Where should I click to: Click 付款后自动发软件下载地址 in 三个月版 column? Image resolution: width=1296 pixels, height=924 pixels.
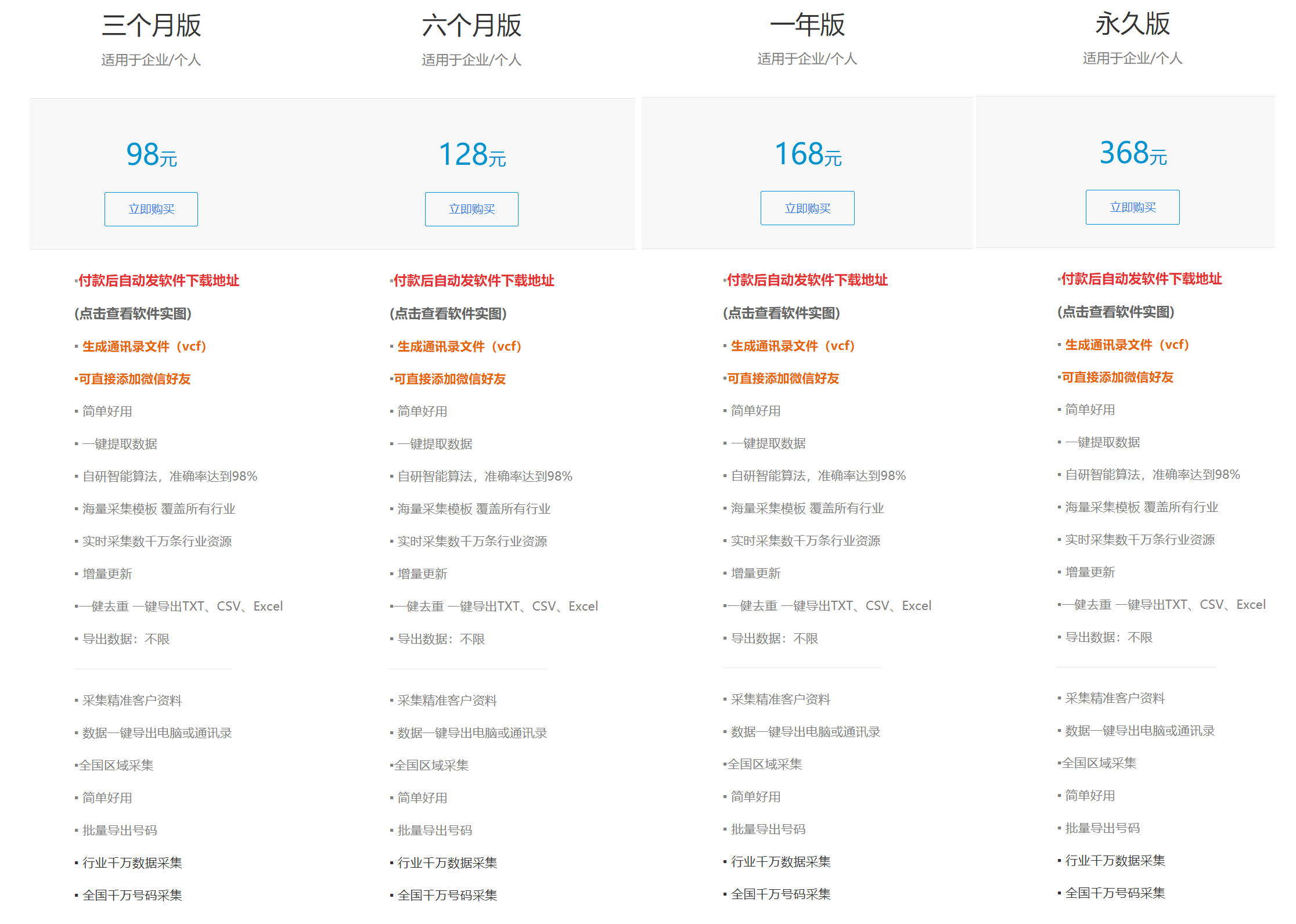(x=159, y=281)
